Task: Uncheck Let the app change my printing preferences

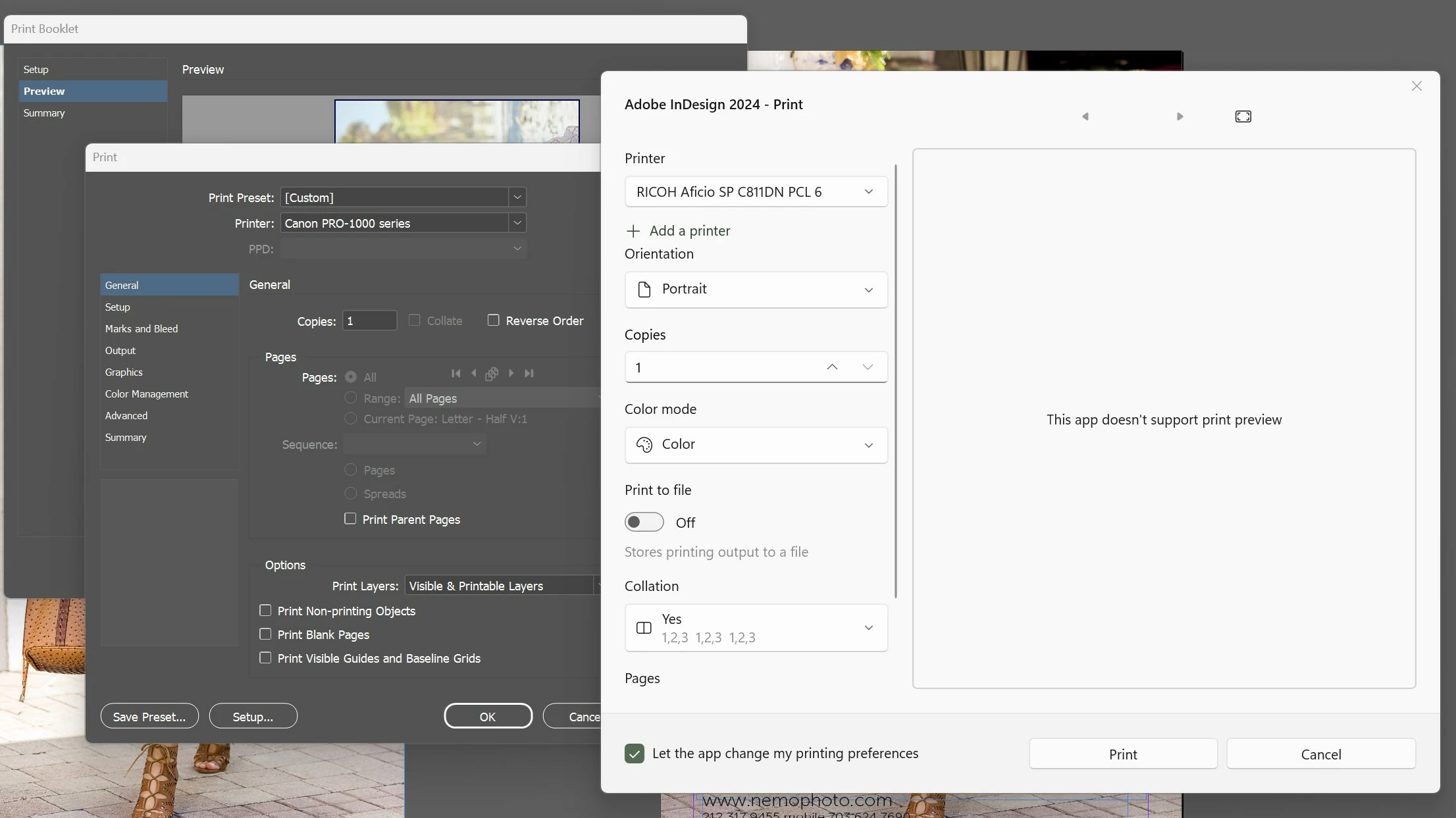Action: pyautogui.click(x=635, y=754)
